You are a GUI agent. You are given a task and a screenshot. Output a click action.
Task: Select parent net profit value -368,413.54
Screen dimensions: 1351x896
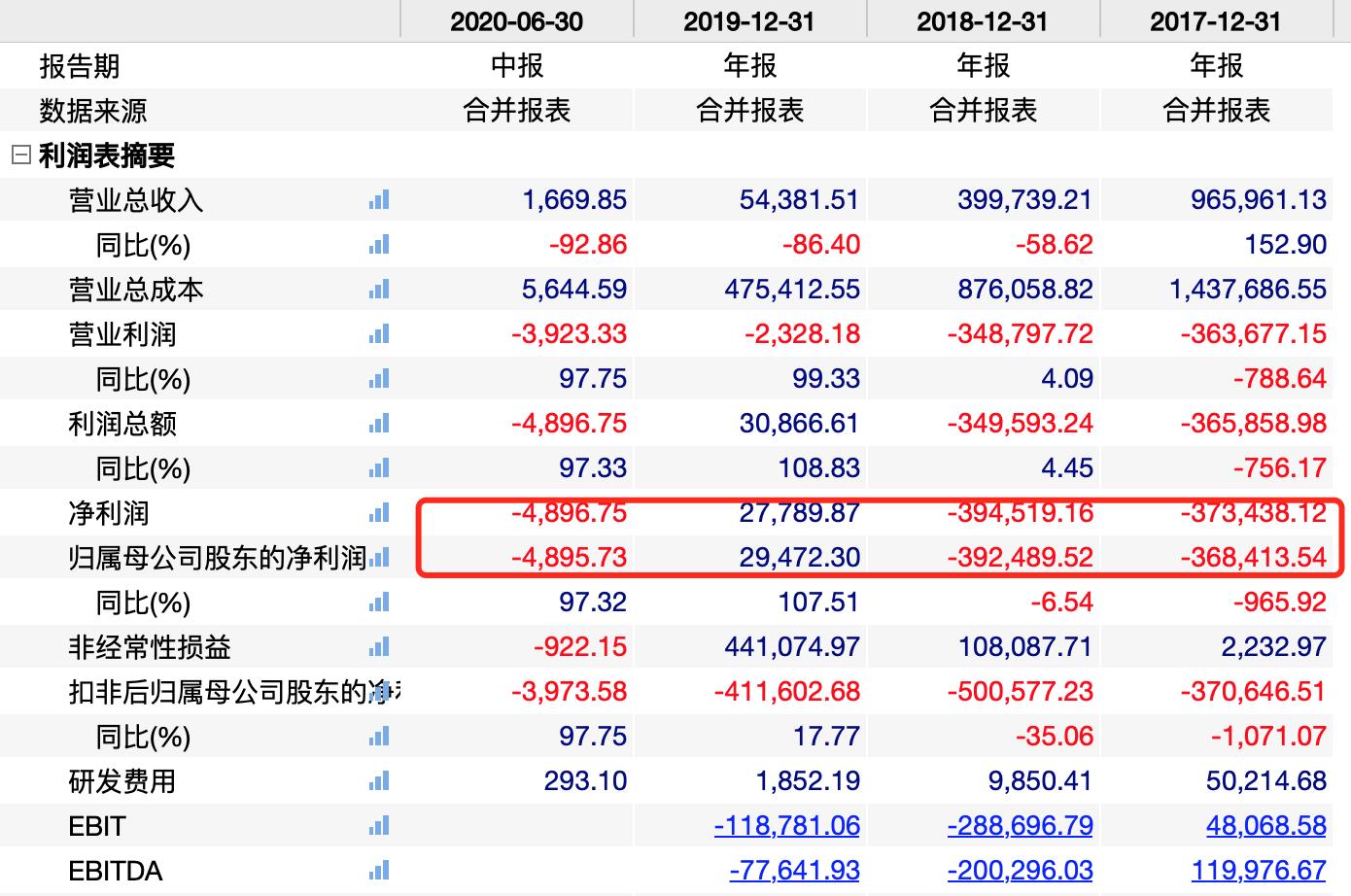[1254, 558]
